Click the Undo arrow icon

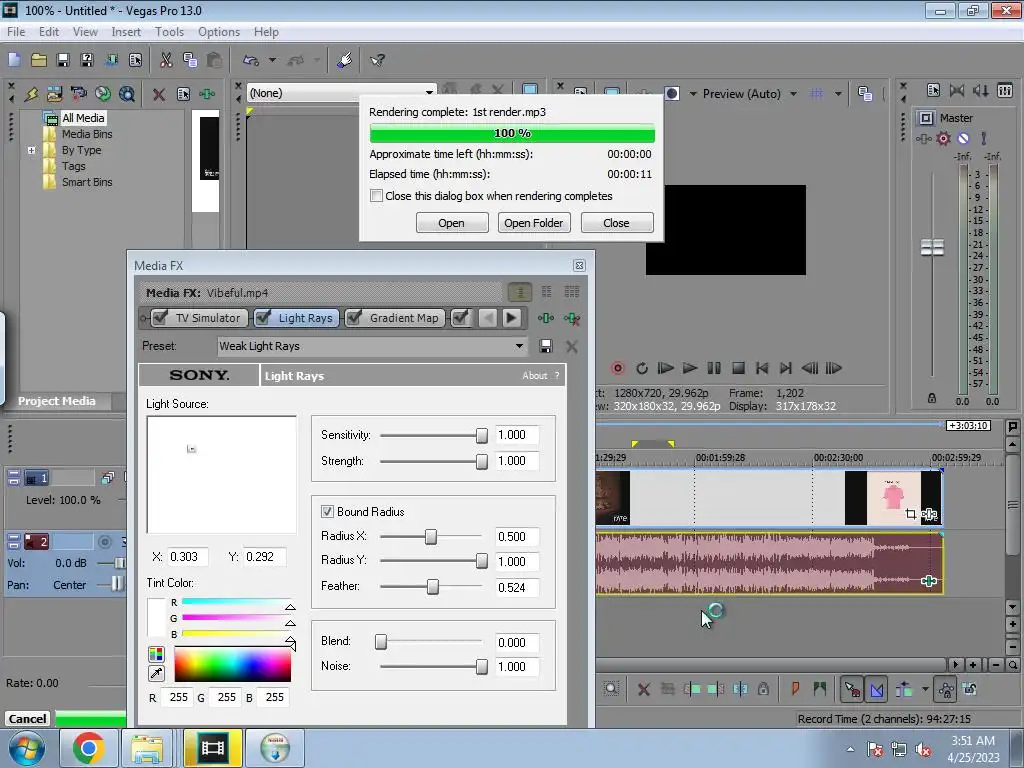(x=251, y=60)
